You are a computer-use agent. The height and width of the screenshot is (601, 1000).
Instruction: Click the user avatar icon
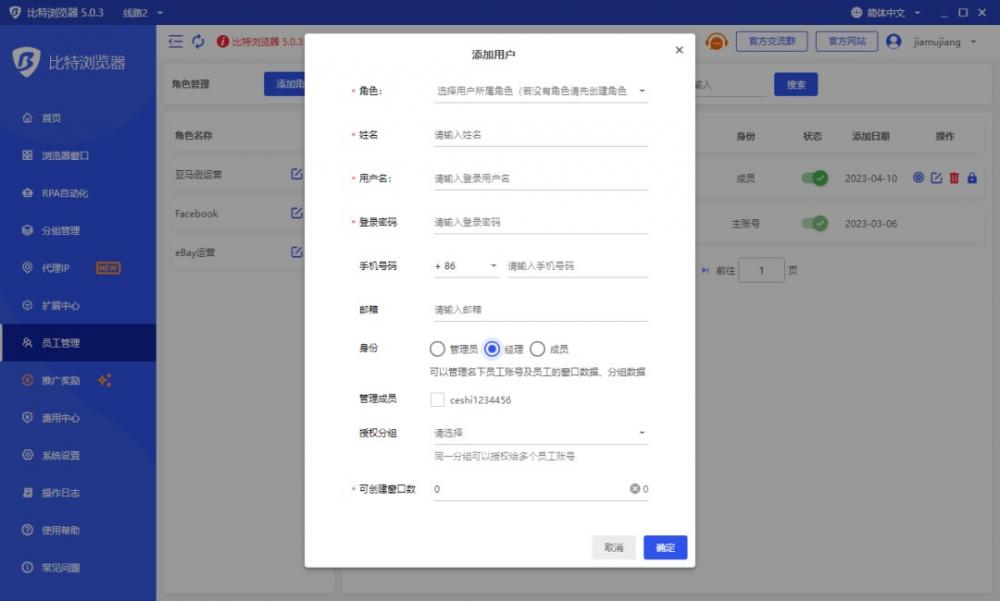pyautogui.click(x=893, y=41)
